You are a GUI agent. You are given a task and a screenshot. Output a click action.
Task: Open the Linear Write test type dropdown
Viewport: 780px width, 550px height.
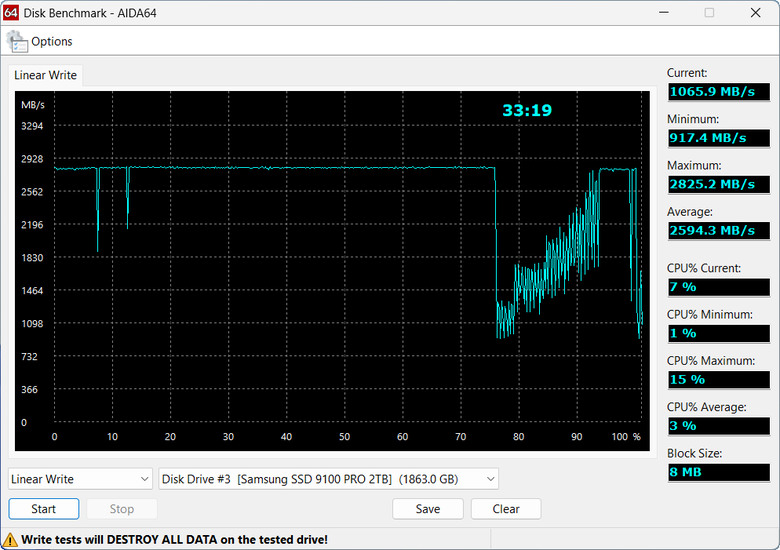(80, 479)
